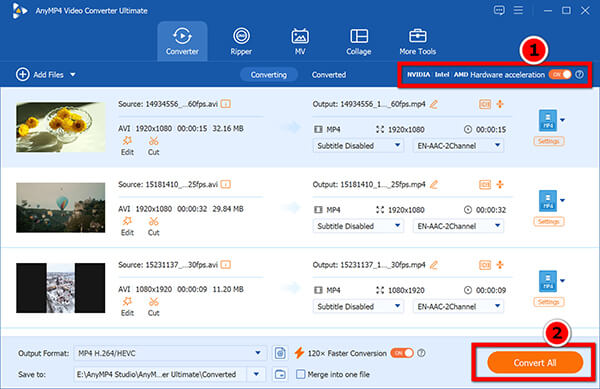This screenshot has width=600, height=389.
Task: Click Convert All button
Action: tap(535, 362)
